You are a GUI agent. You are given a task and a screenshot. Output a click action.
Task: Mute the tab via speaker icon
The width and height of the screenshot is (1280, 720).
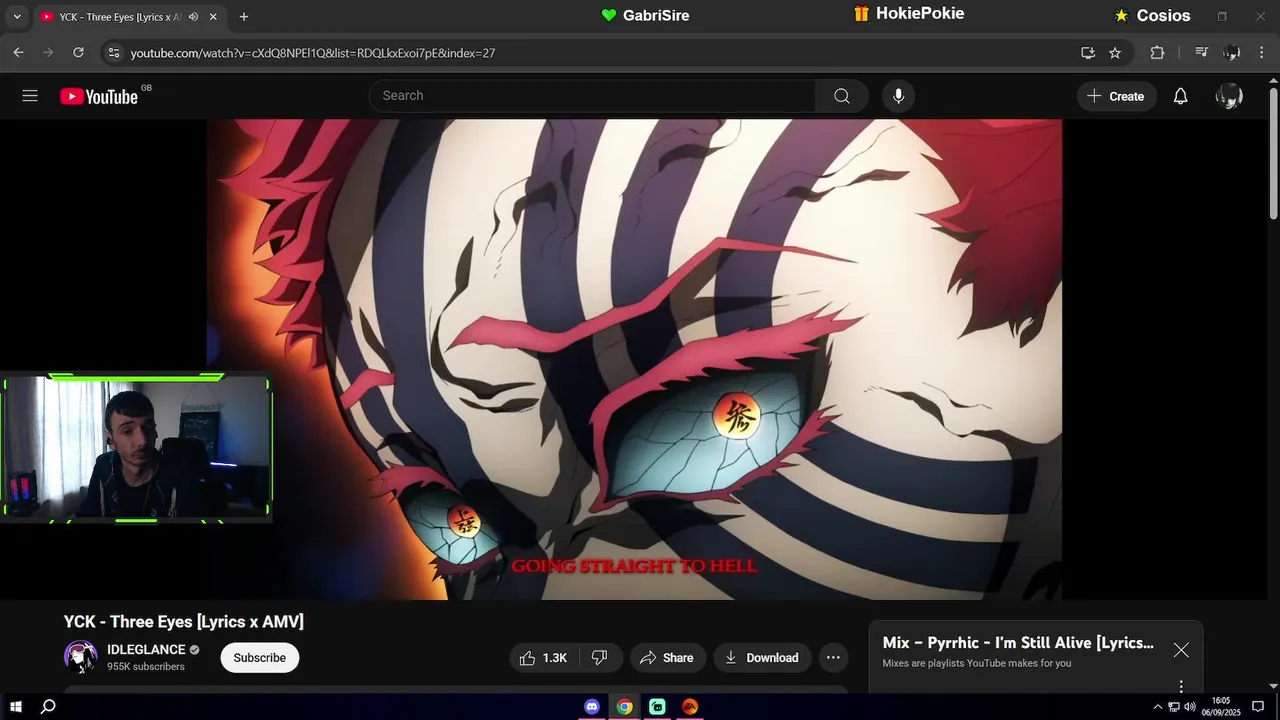point(193,17)
